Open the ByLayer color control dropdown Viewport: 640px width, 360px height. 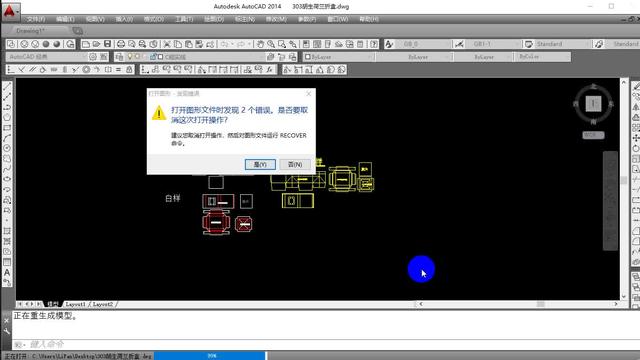tap(338, 57)
